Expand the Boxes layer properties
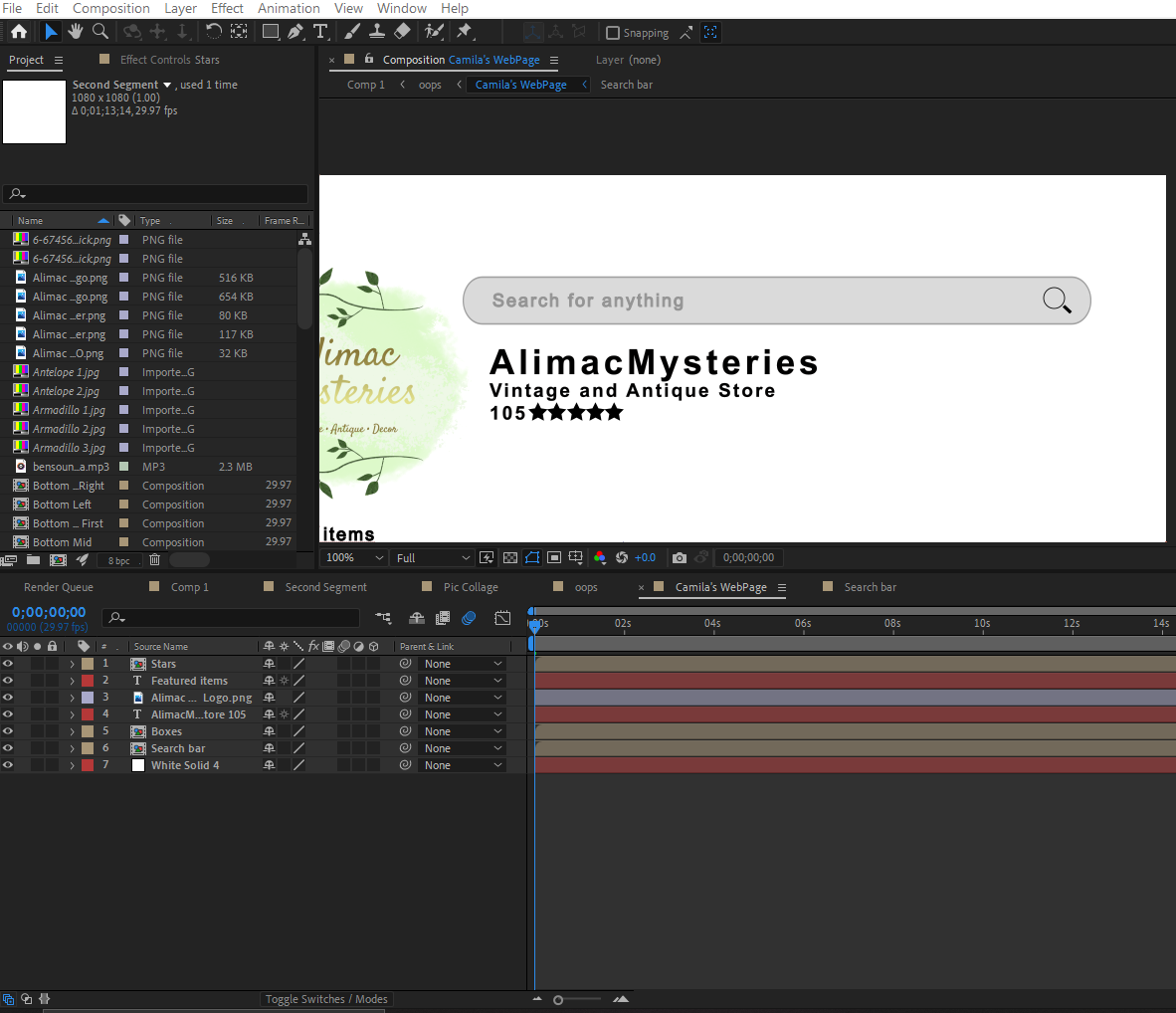The height and width of the screenshot is (1013, 1176). pyautogui.click(x=72, y=731)
